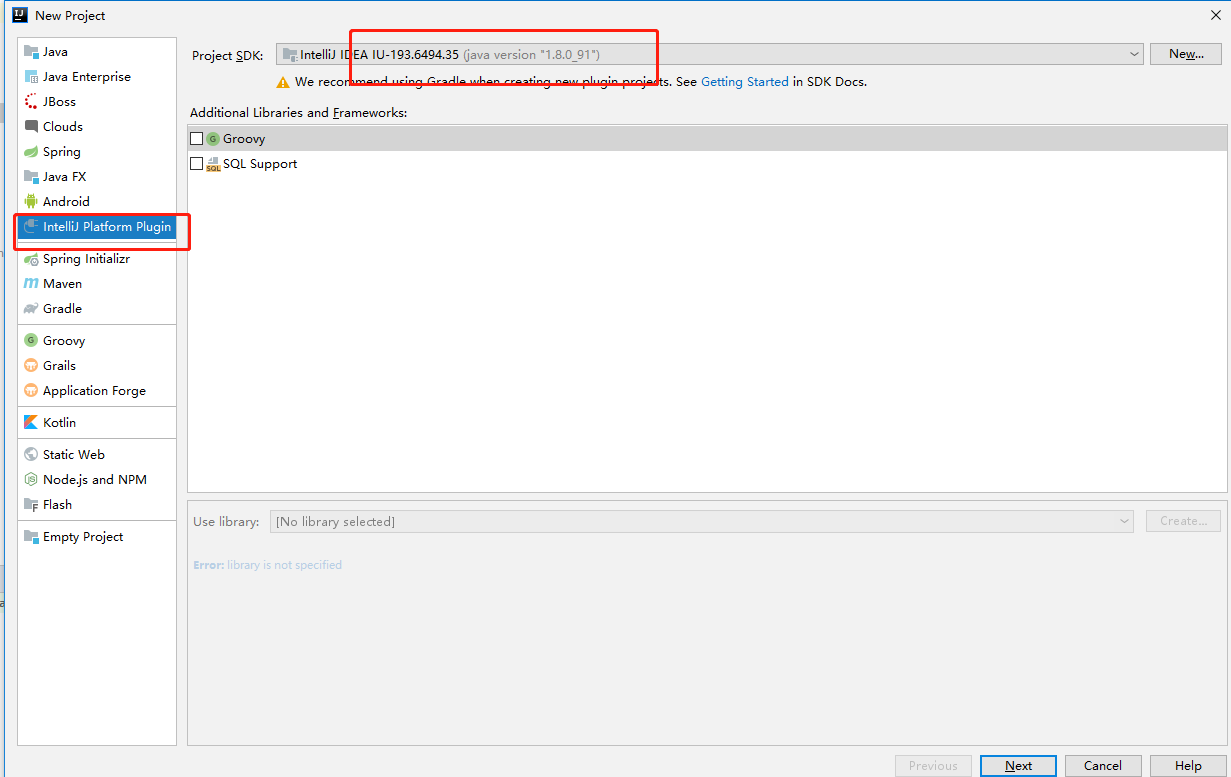Select Kotlin project type label
1231x777 pixels.
59,423
